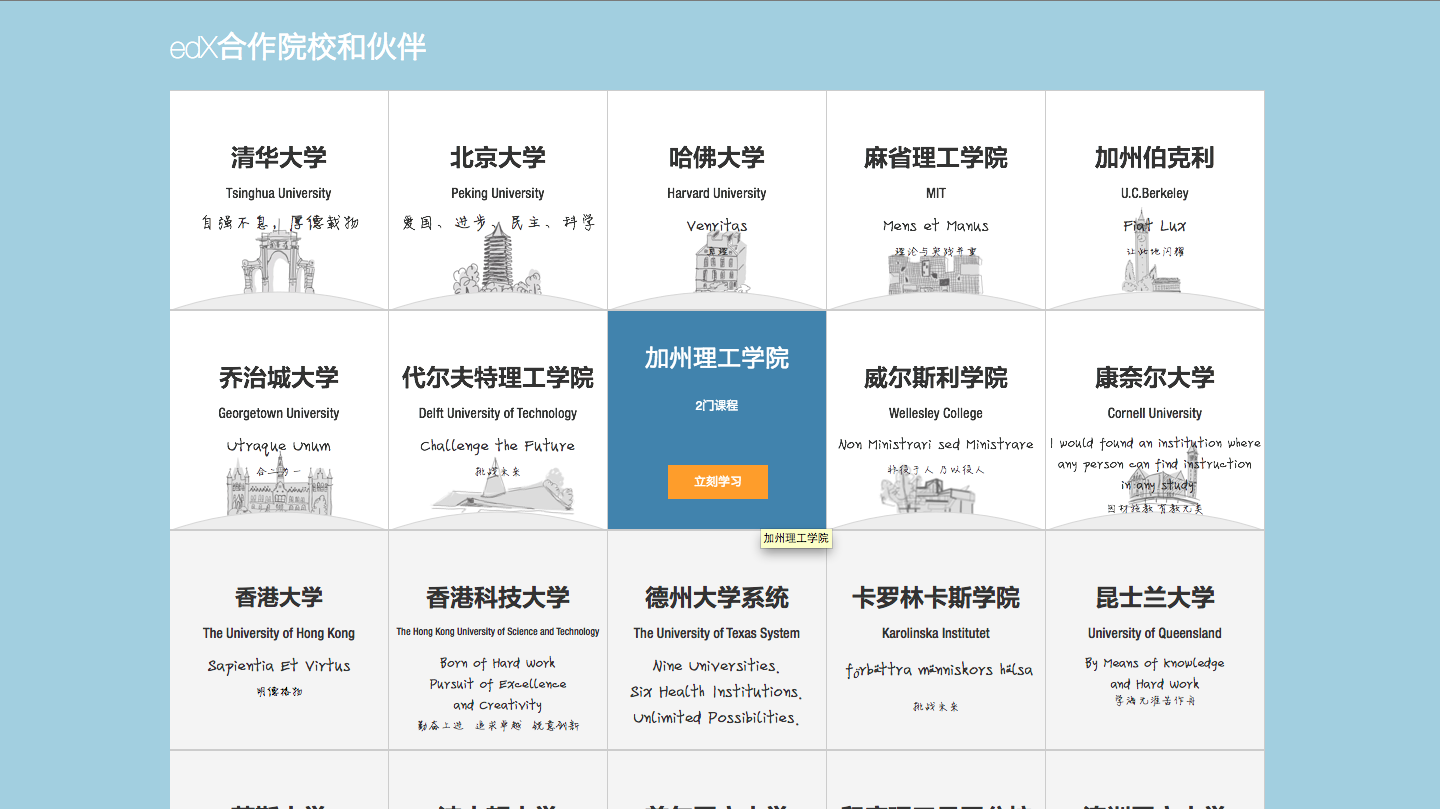Viewport: 1440px width, 809px height.
Task: Open the 香港大学 University of Hong Kong card
Action: [x=279, y=640]
